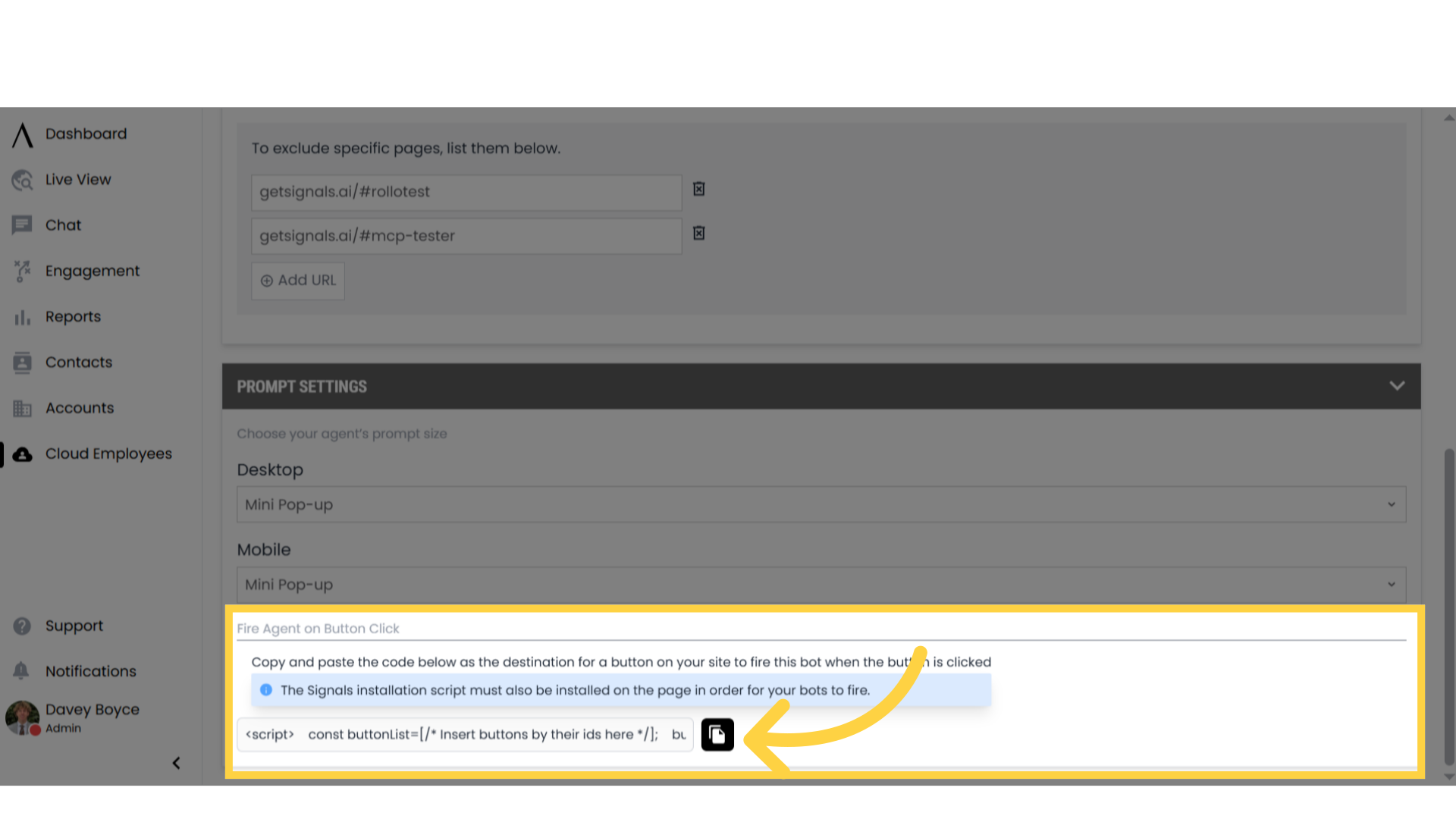Open Engagement menu item
1456x819 pixels.
click(93, 271)
